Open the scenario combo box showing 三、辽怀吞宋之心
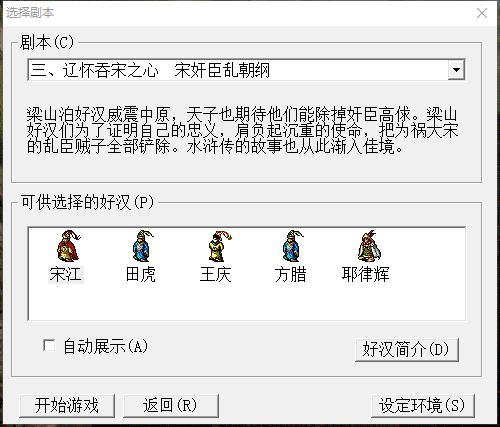500x427 pixels. (246, 70)
